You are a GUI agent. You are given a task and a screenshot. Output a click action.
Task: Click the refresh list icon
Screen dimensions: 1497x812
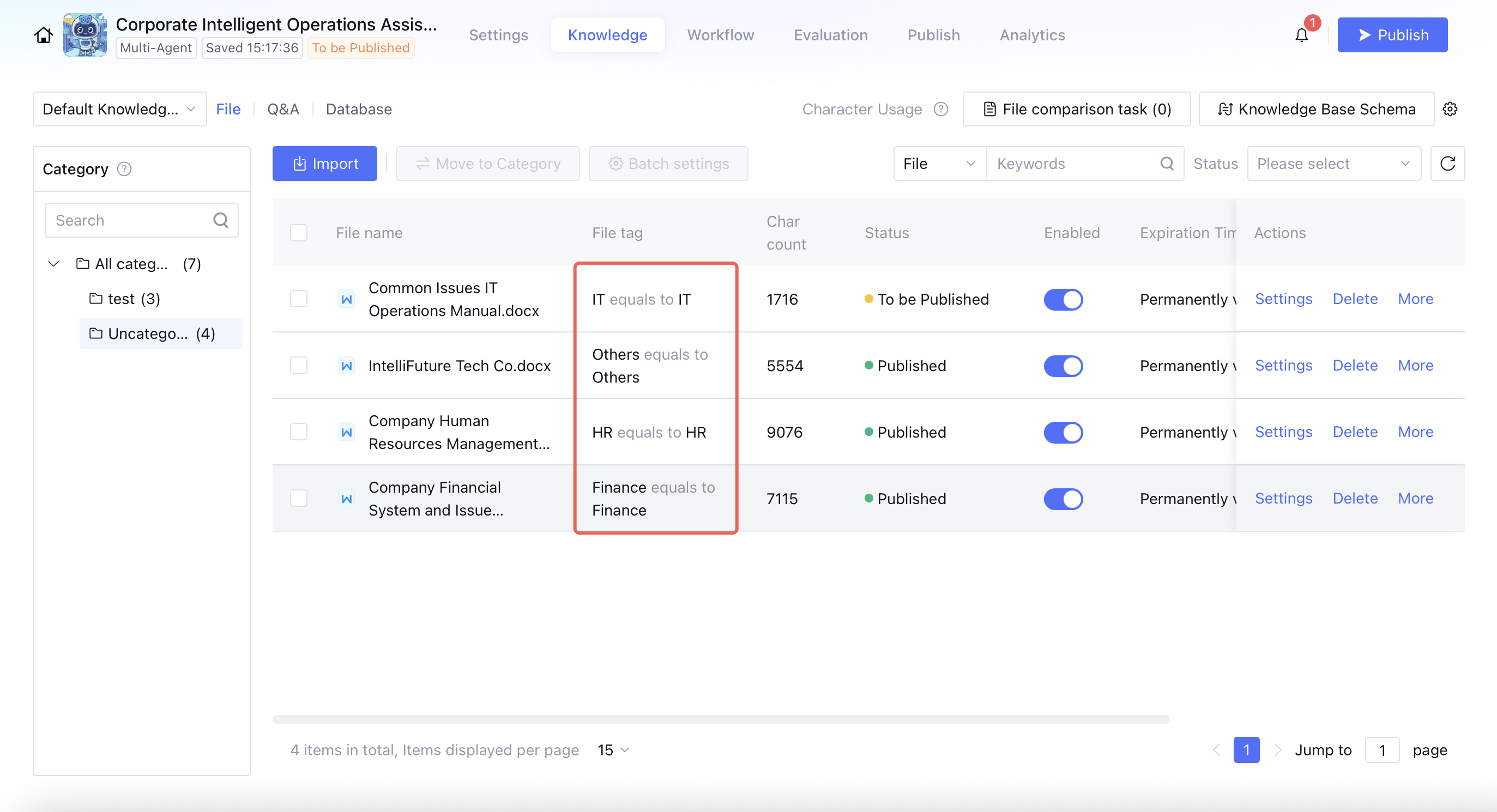(x=1447, y=164)
